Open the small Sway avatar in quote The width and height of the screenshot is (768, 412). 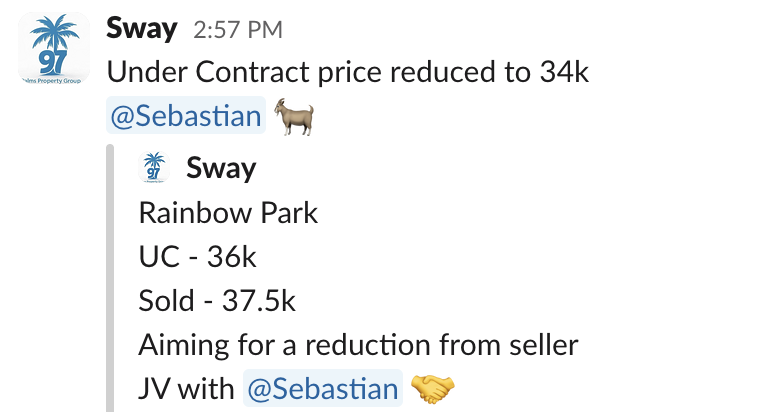[154, 168]
